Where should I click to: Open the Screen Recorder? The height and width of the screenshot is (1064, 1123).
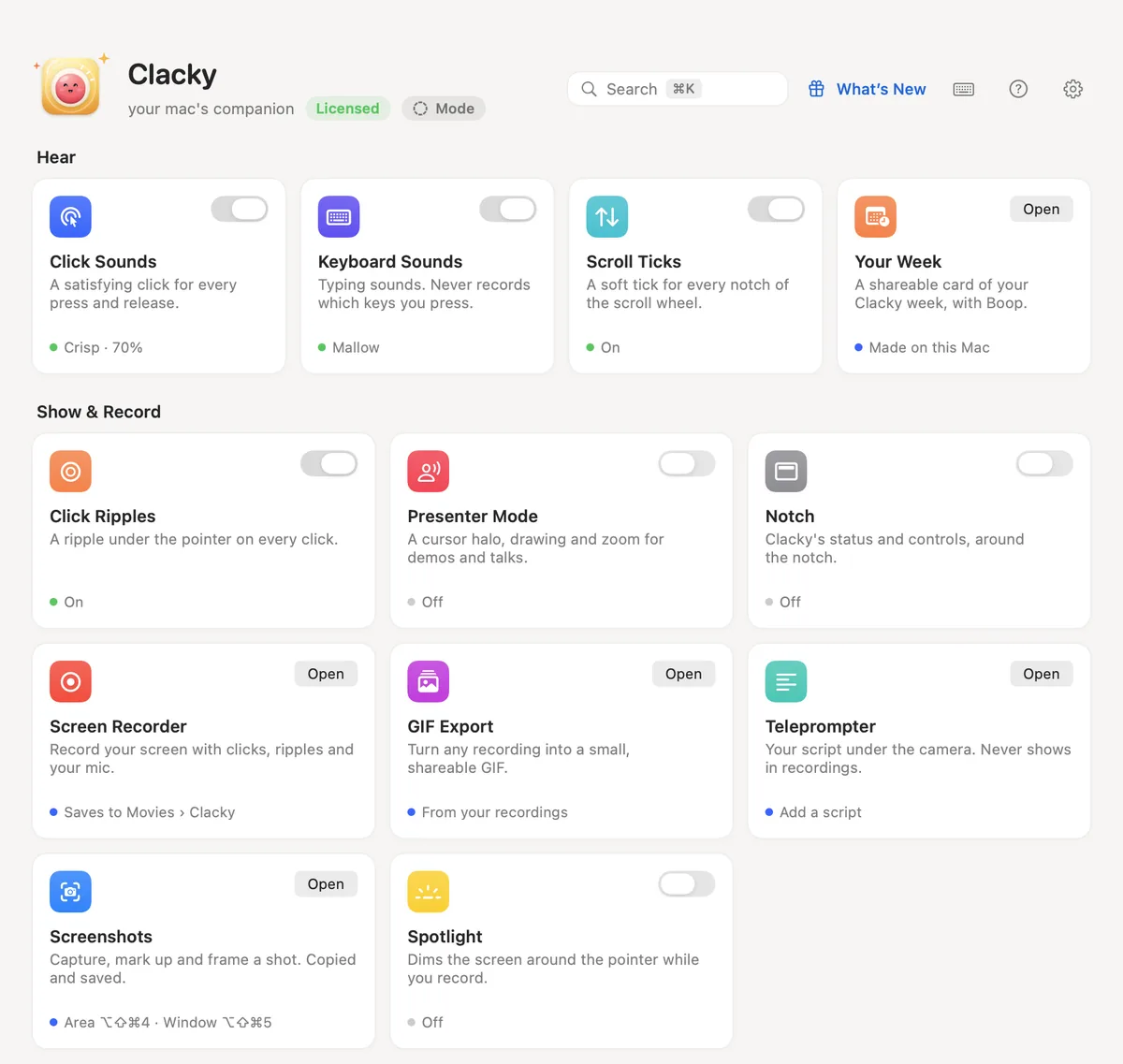pyautogui.click(x=326, y=674)
